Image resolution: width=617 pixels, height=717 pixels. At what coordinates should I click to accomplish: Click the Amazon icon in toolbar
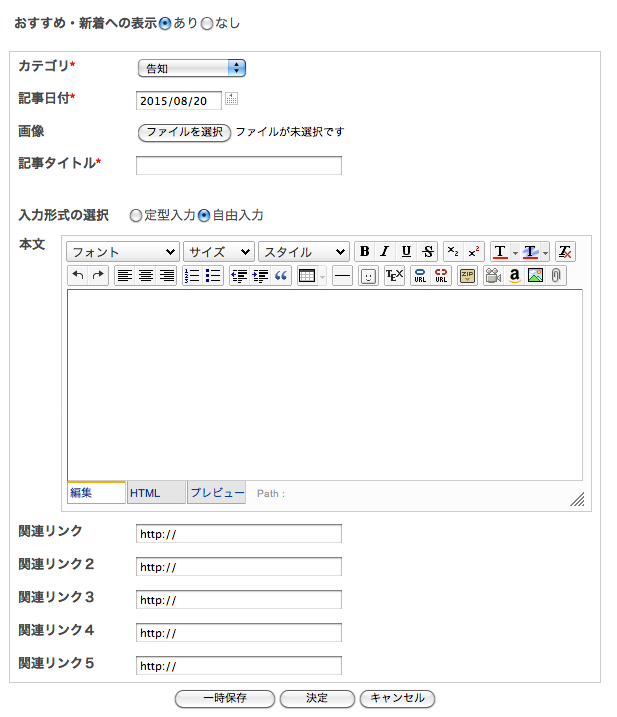(514, 276)
